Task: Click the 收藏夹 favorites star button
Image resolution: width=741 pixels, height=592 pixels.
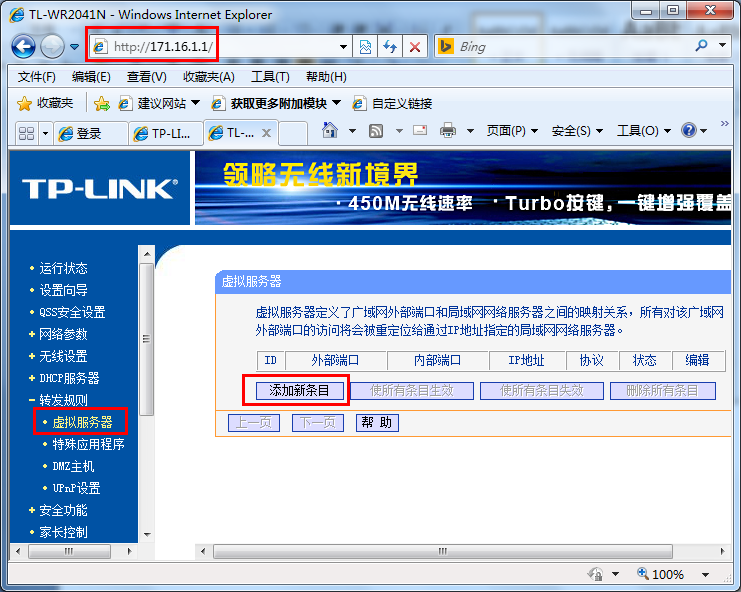Action: point(45,103)
